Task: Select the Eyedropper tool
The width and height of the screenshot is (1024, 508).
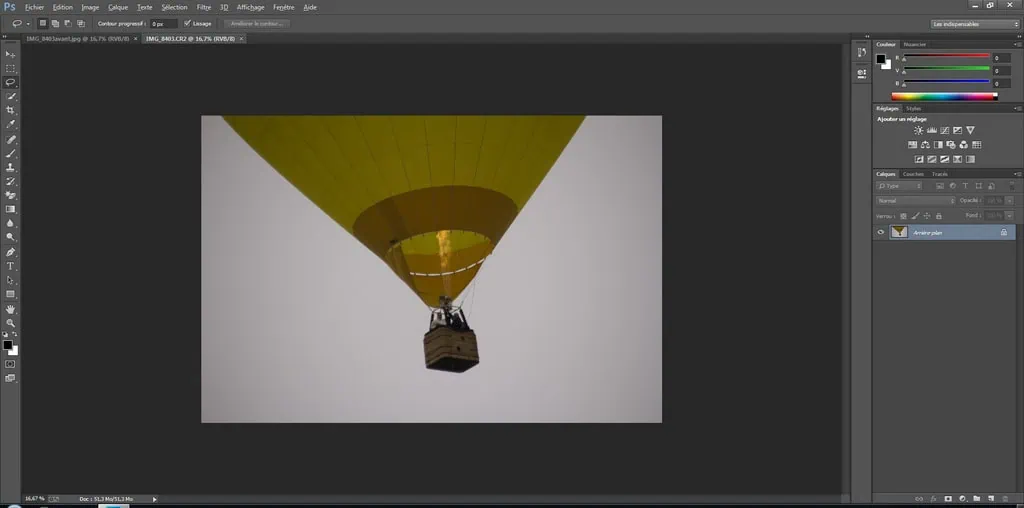Action: (x=11, y=124)
